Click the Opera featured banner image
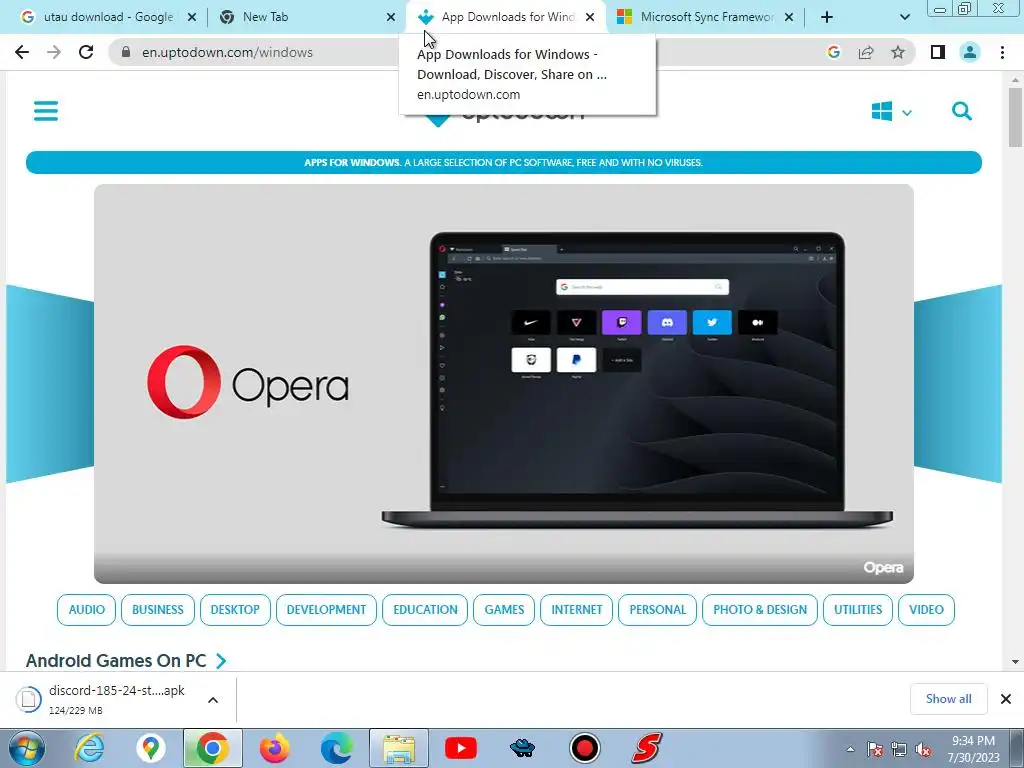This screenshot has width=1024, height=768. (504, 383)
